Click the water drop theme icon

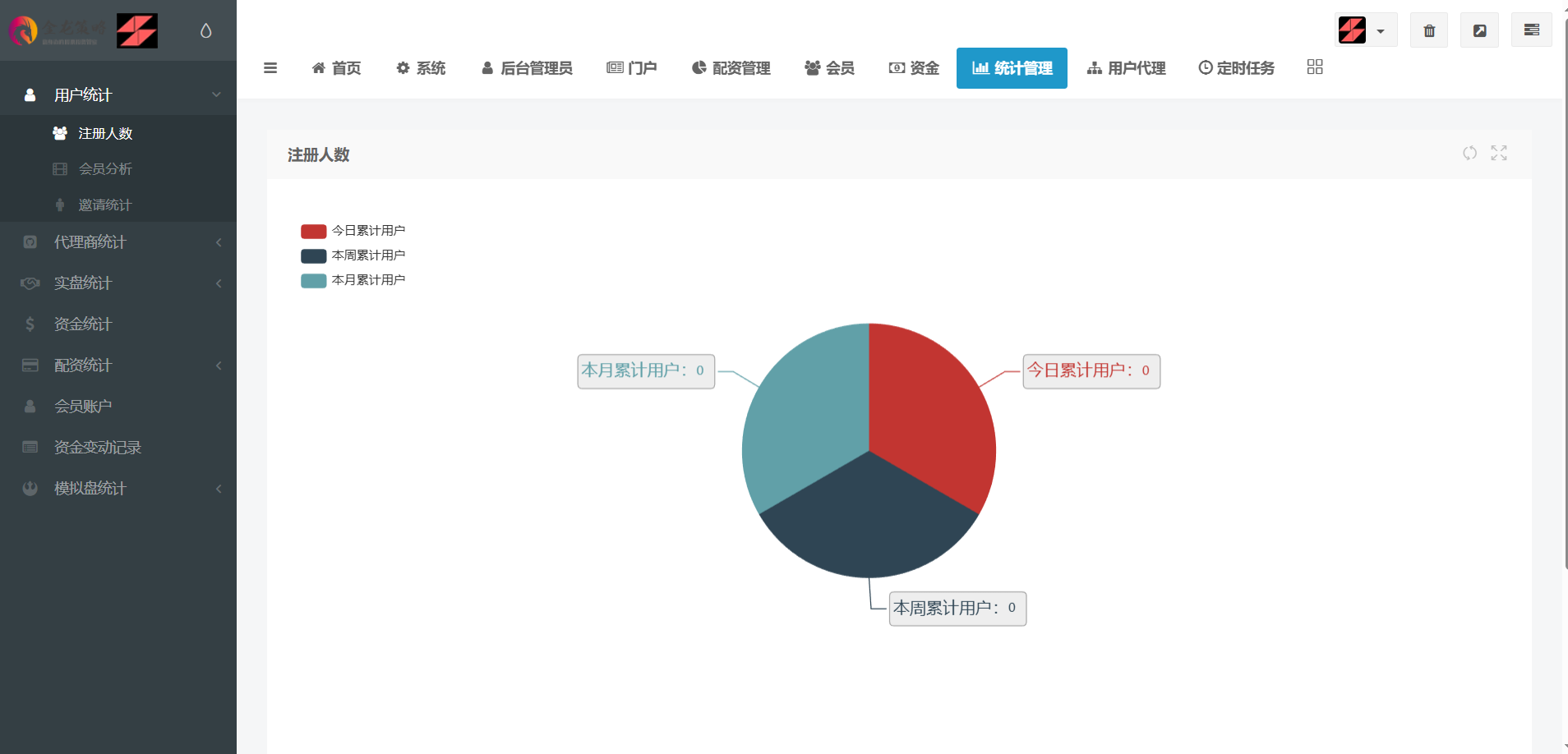[205, 30]
